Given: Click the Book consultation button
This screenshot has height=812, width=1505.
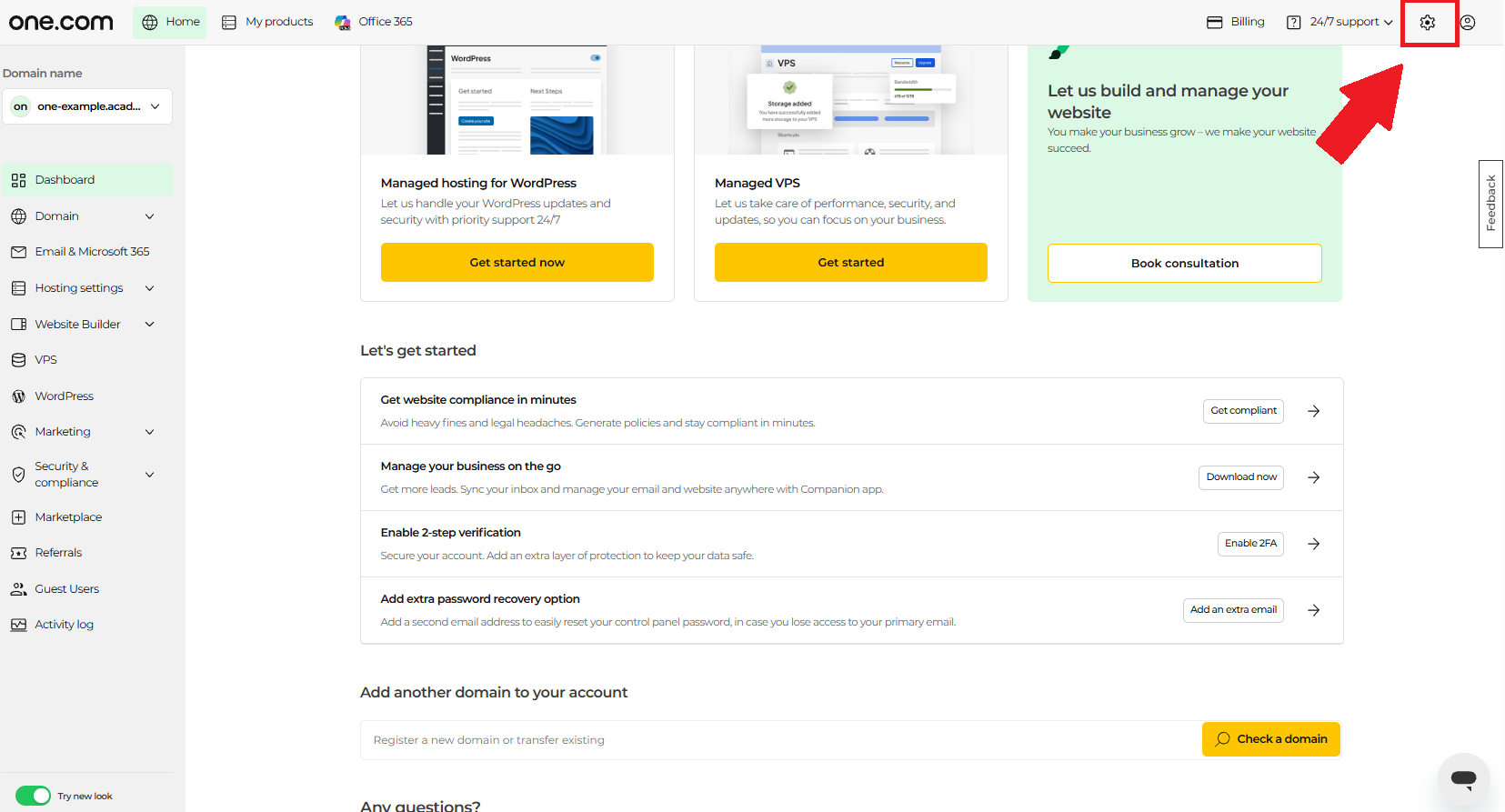Looking at the screenshot, I should click(1185, 264).
